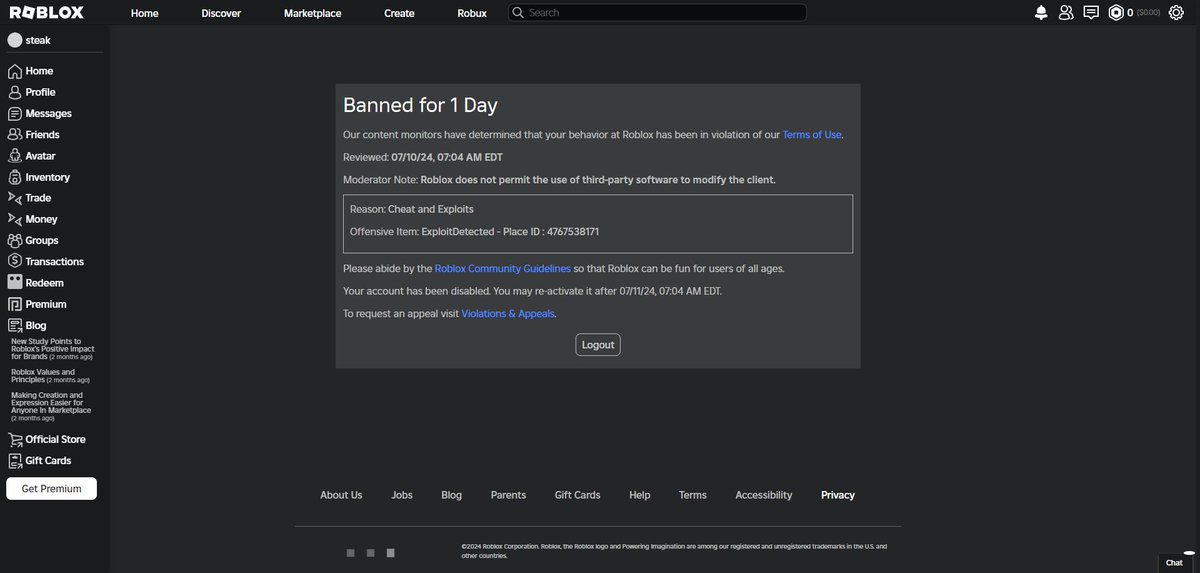Open blog post Making Creation and Expression Easier
The width and height of the screenshot is (1200, 573).
(x=52, y=406)
